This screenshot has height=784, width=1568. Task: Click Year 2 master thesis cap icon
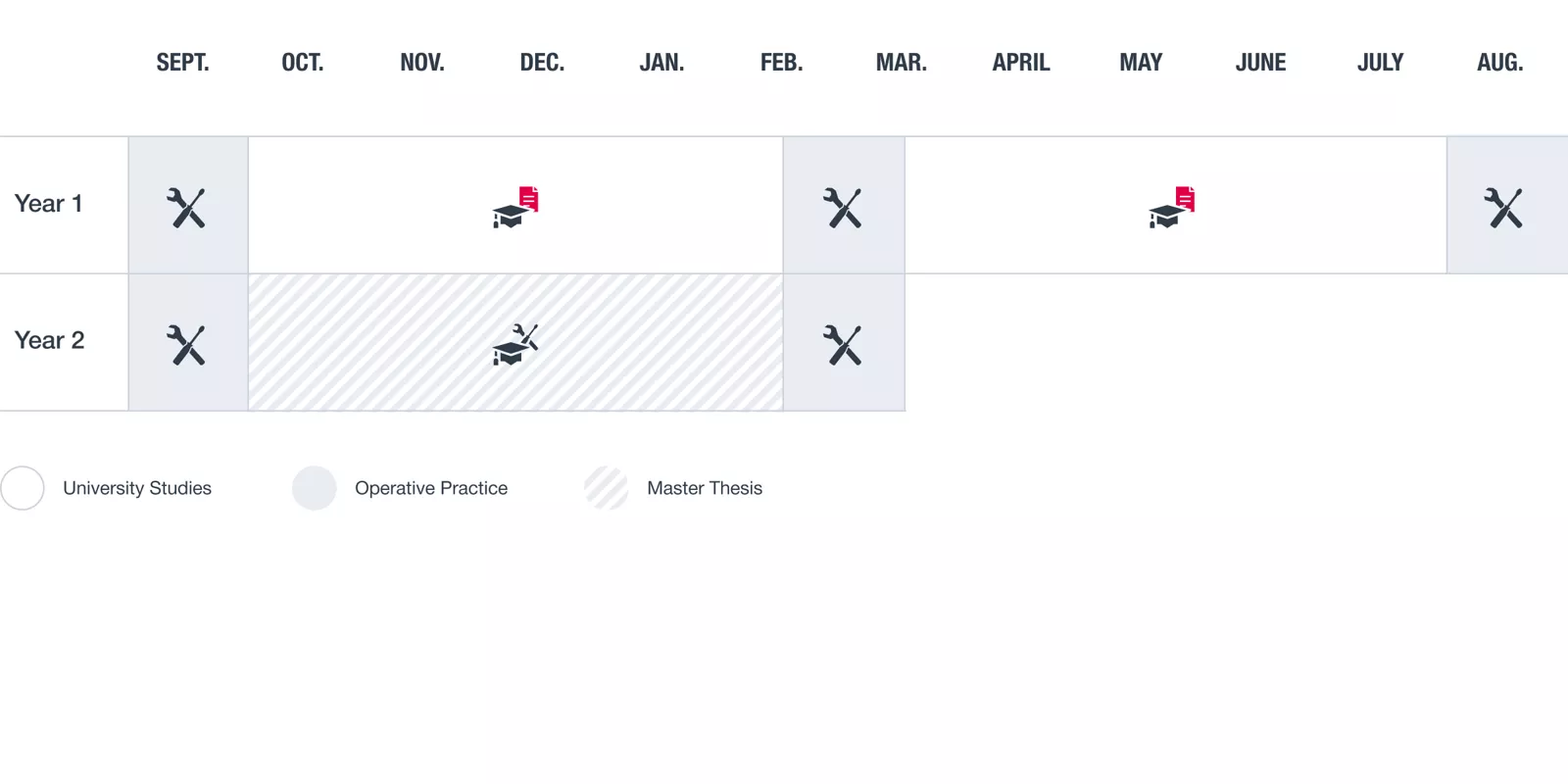click(514, 345)
